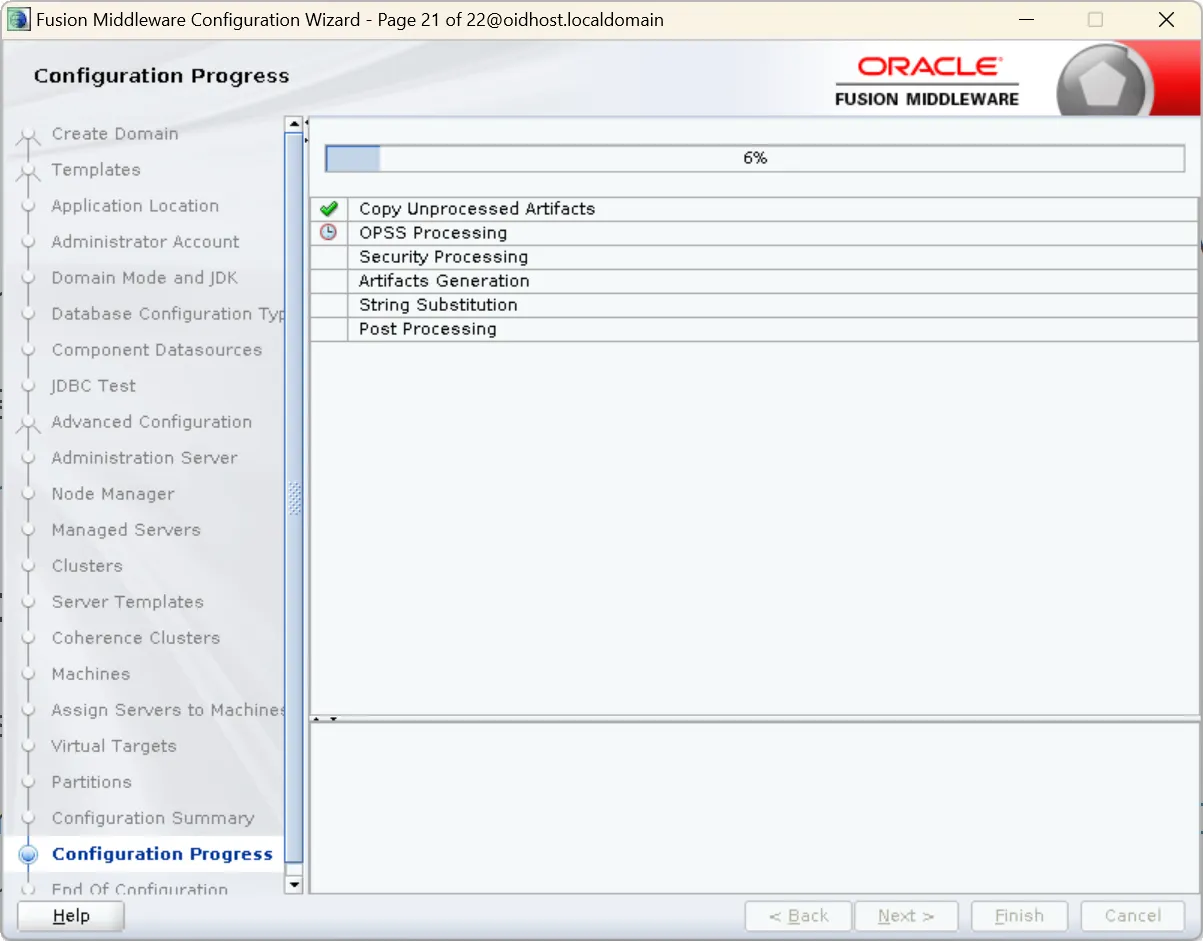This screenshot has width=1203, height=941.
Task: Click the String Substitution row
Action: pyautogui.click(x=754, y=305)
